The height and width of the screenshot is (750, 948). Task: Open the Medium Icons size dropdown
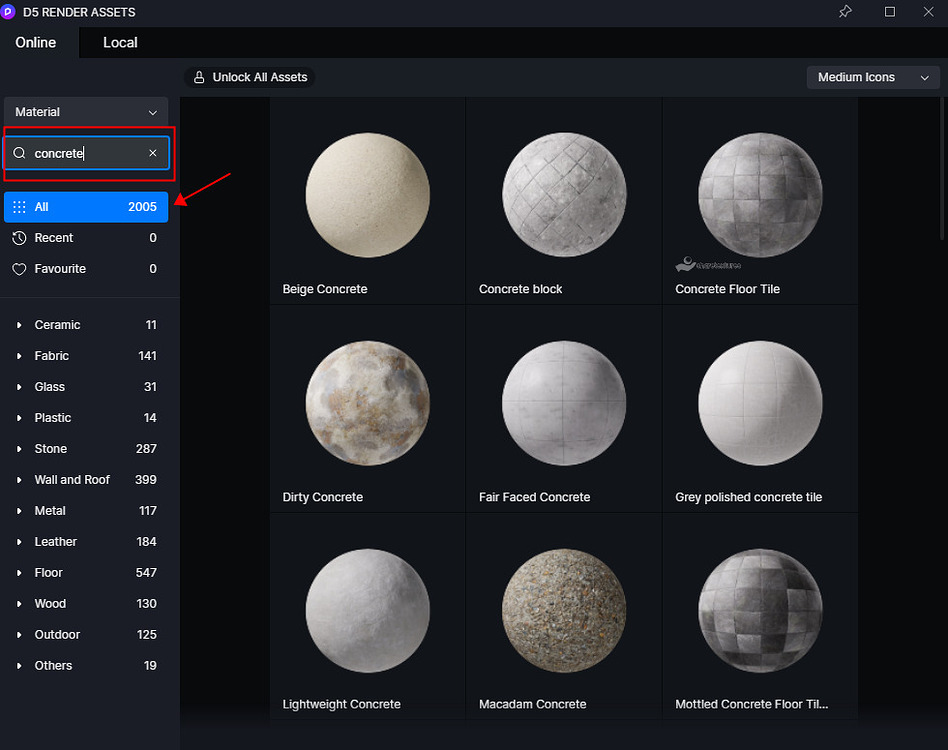pos(872,77)
